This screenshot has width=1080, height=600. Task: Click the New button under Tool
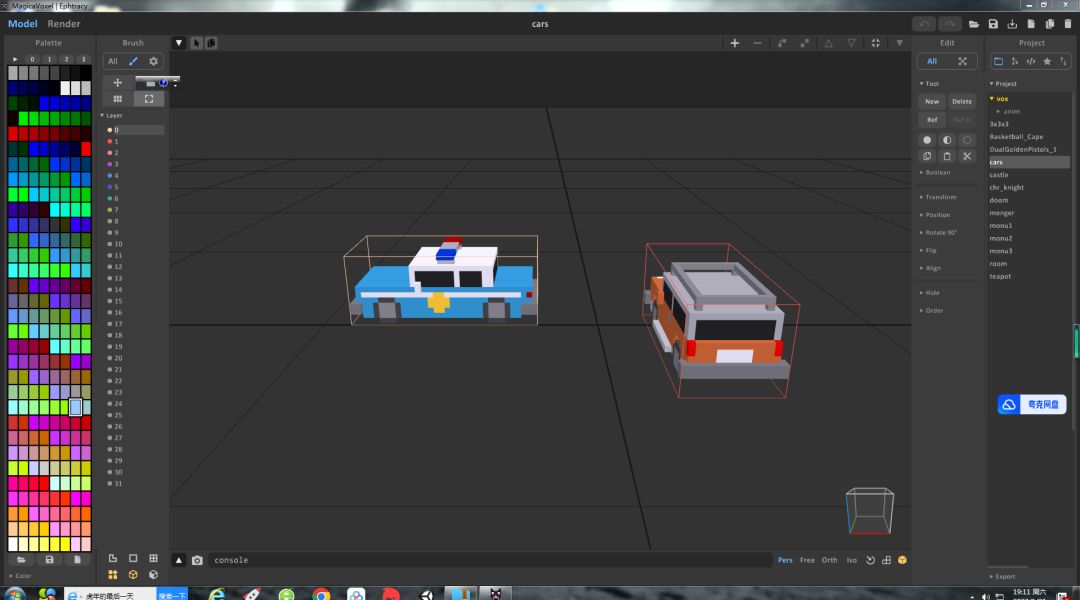[x=931, y=101]
